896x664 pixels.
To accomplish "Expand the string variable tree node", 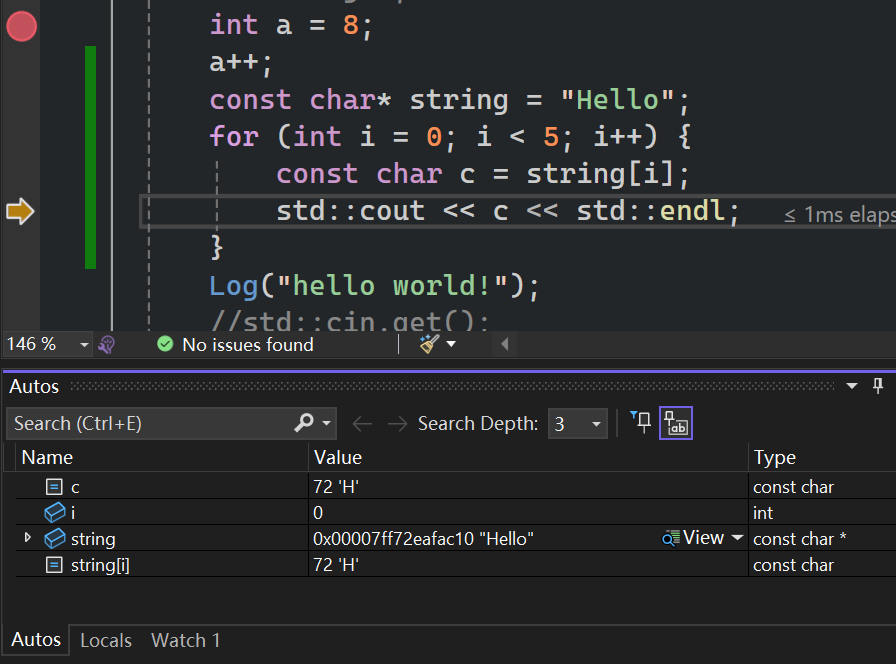I will point(28,539).
